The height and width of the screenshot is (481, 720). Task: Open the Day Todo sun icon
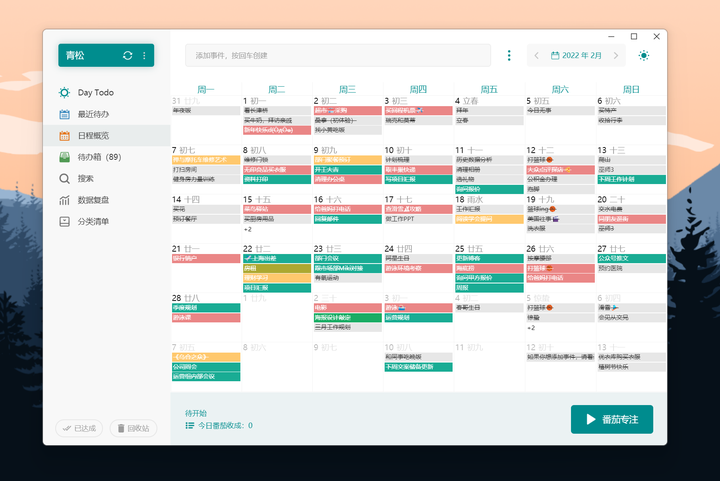(64, 93)
